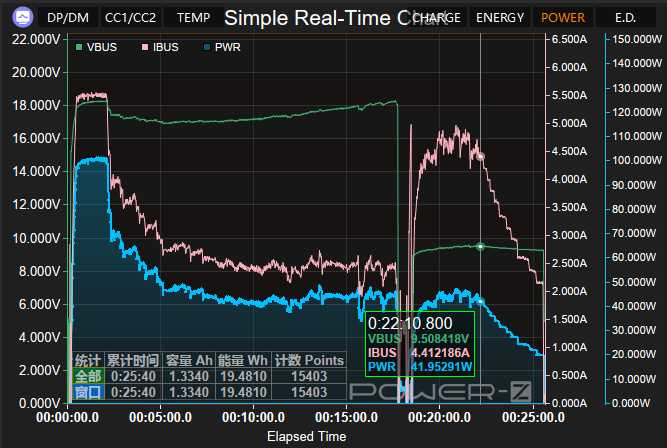Switch to the ENERGY tab
This screenshot has height=448, width=667.
500,17
